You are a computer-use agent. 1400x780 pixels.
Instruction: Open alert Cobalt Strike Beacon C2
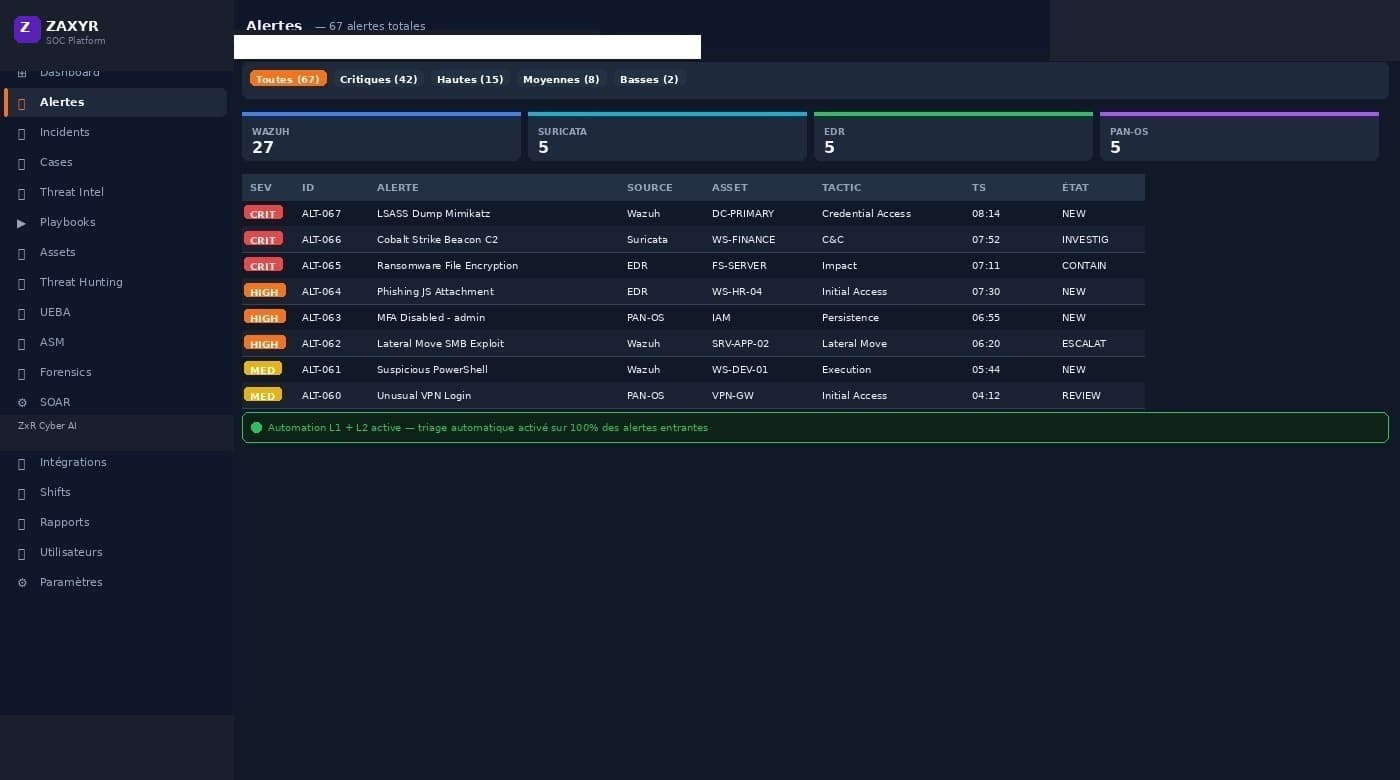click(x=437, y=240)
